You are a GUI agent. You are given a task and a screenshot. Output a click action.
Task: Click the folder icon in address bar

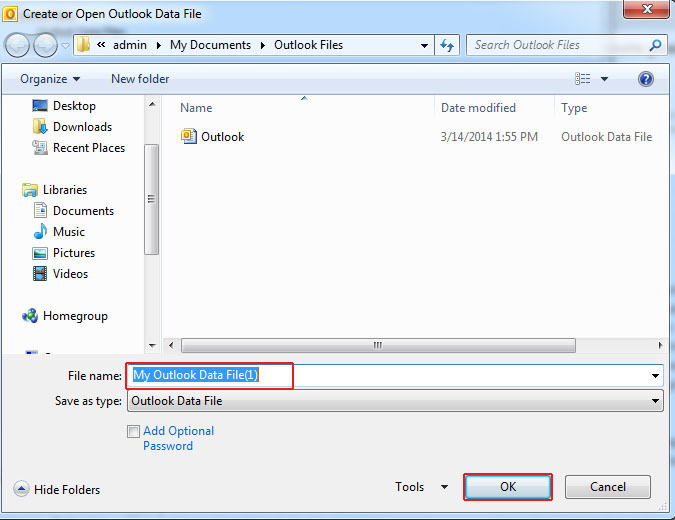[84, 44]
